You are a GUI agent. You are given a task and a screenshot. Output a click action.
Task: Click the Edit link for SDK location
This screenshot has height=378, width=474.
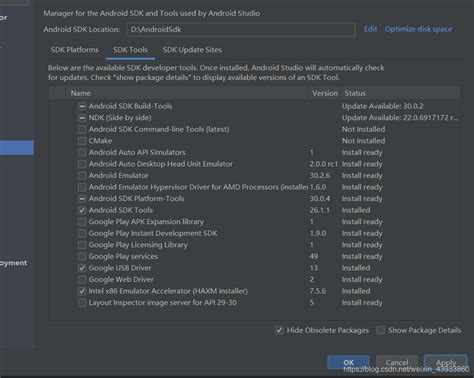370,29
